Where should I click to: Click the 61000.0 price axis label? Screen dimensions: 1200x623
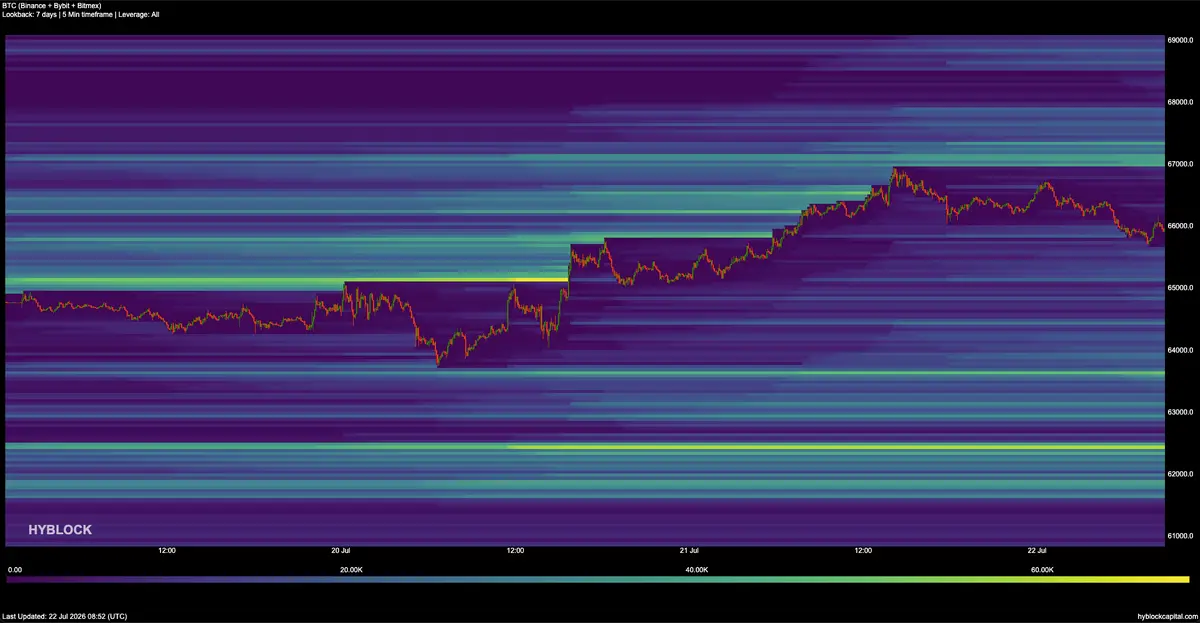1181,536
